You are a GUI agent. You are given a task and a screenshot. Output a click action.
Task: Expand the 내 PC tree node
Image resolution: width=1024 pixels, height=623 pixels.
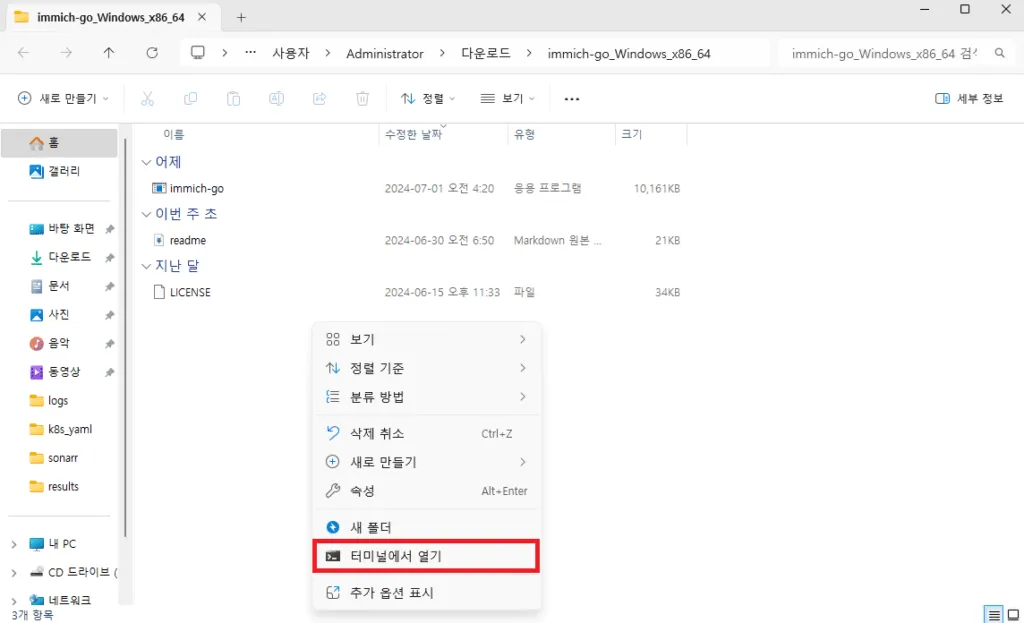click(13, 544)
